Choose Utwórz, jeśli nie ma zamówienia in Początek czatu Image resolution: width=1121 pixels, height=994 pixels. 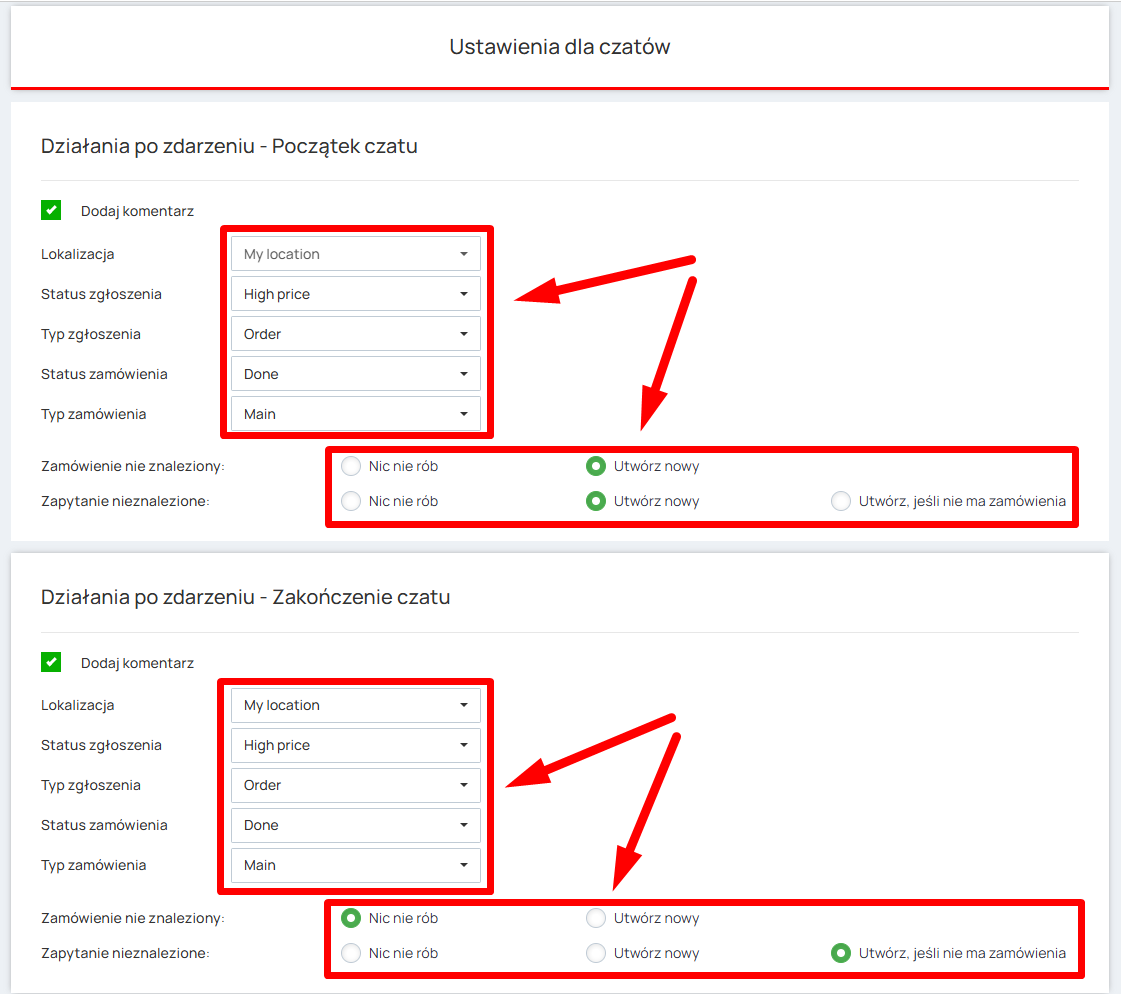tap(841, 501)
